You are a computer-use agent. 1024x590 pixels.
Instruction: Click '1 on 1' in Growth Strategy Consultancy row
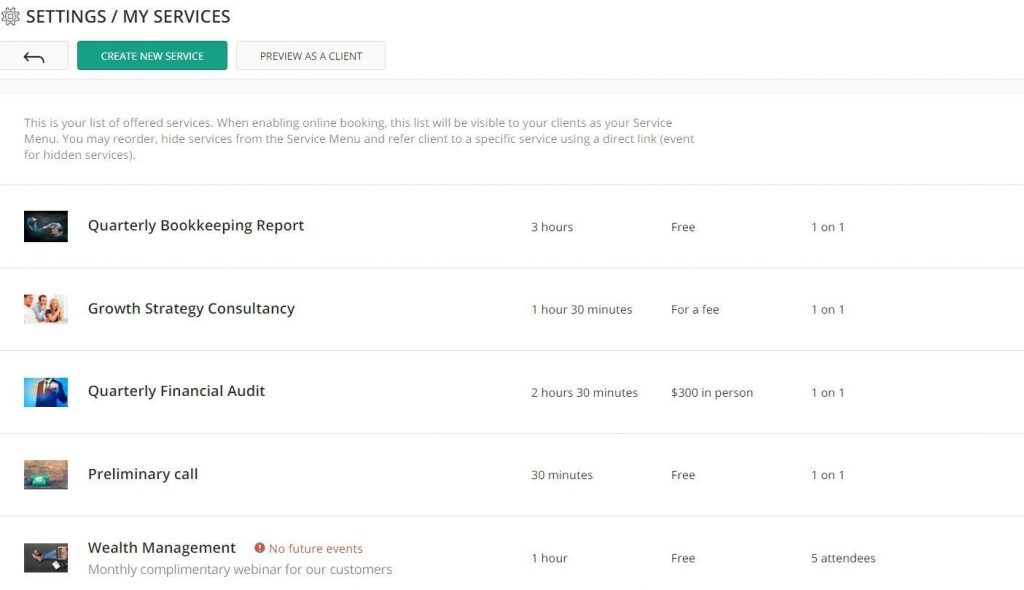tap(827, 310)
